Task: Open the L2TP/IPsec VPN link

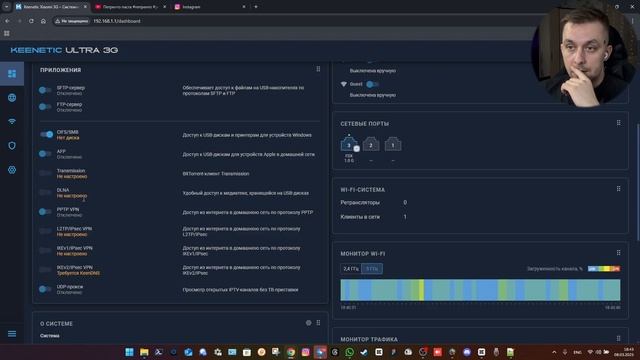Action: pos(74,229)
